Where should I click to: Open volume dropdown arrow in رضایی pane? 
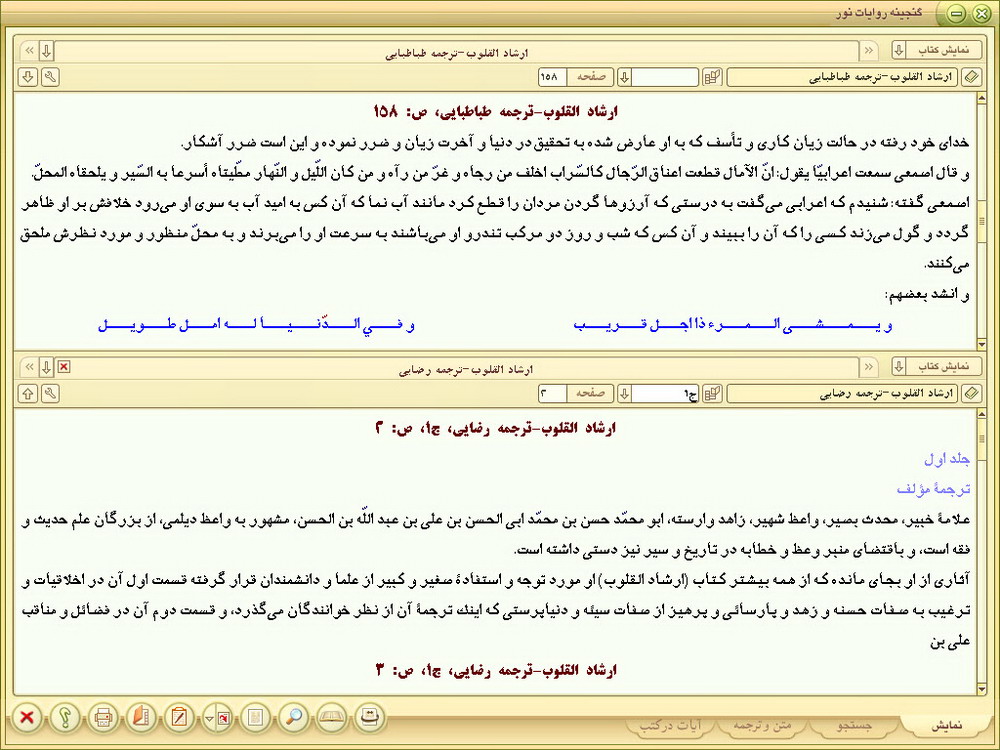coord(624,393)
